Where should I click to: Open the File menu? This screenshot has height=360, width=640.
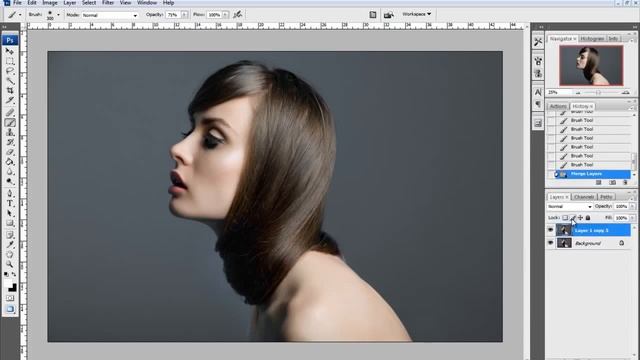coord(17,3)
